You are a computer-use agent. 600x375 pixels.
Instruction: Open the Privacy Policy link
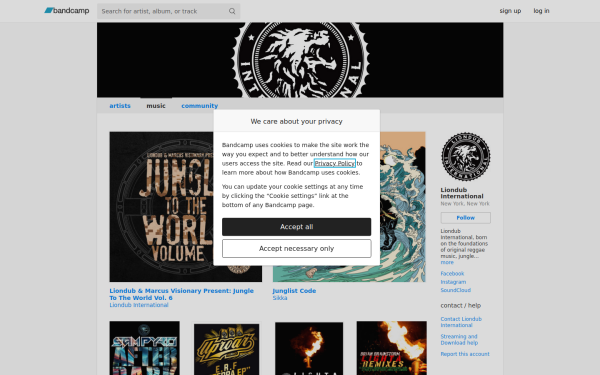pyautogui.click(x=334, y=163)
